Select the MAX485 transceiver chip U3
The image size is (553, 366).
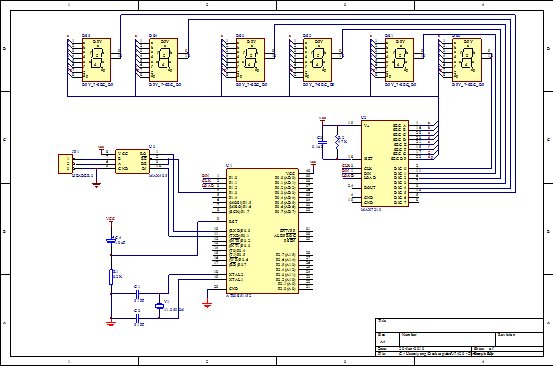[x=132, y=161]
